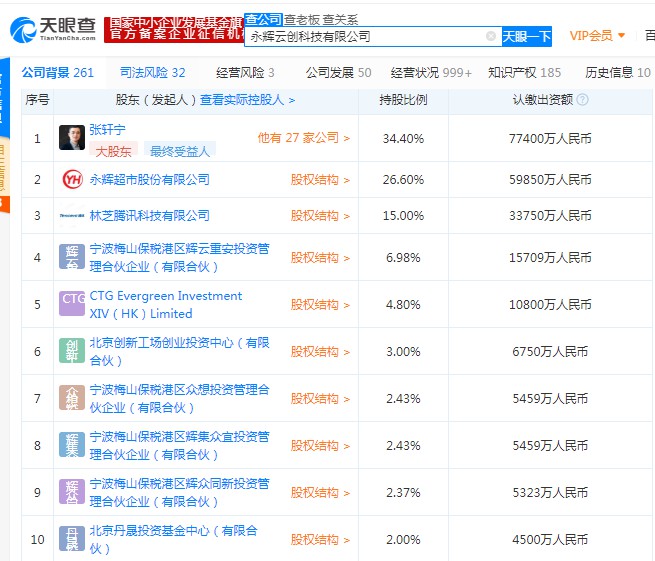
Task: Open 北京丹晟投资基金中心 link
Action: coord(173,539)
